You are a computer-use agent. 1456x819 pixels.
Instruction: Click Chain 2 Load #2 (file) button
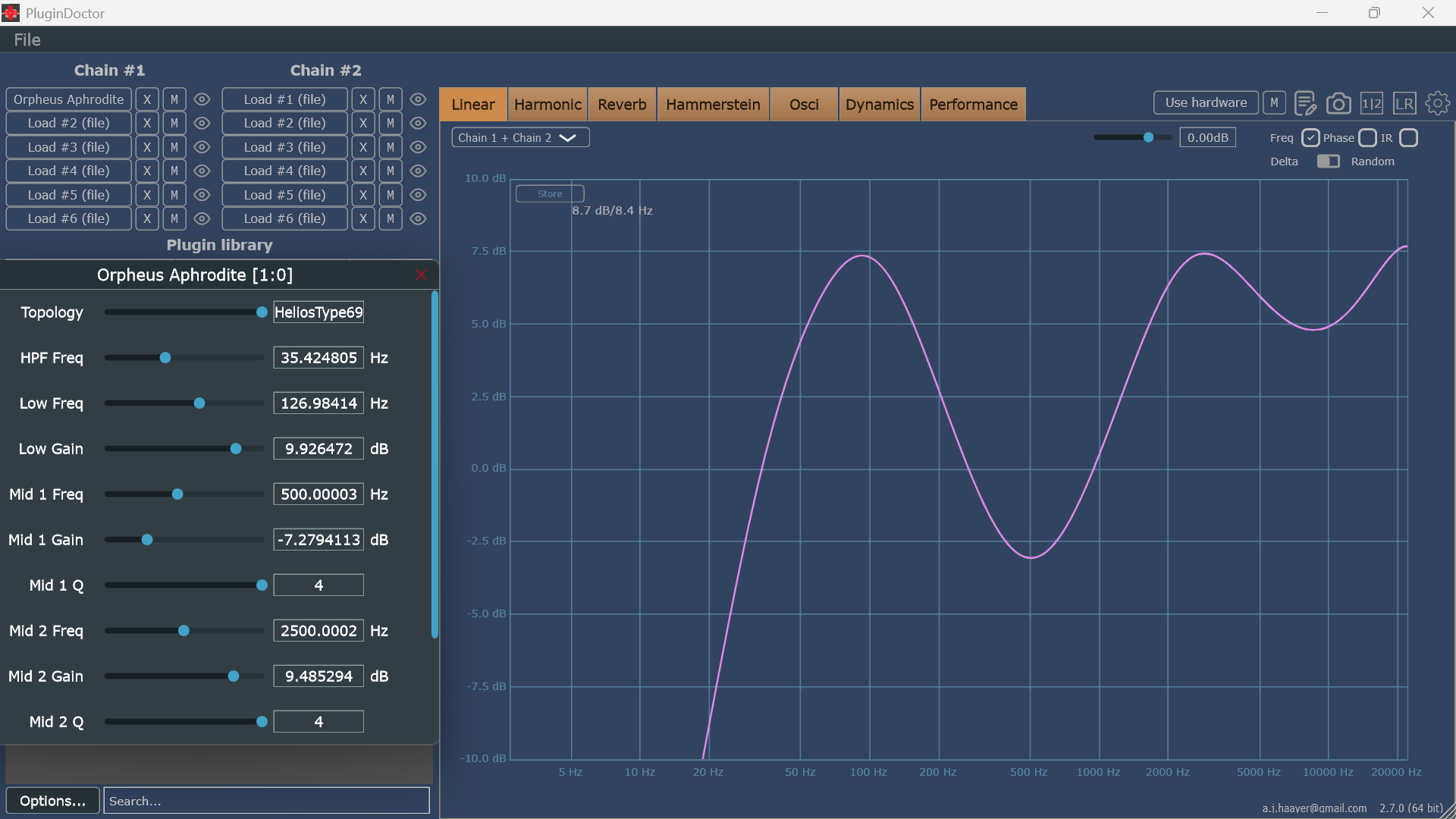pyautogui.click(x=285, y=123)
